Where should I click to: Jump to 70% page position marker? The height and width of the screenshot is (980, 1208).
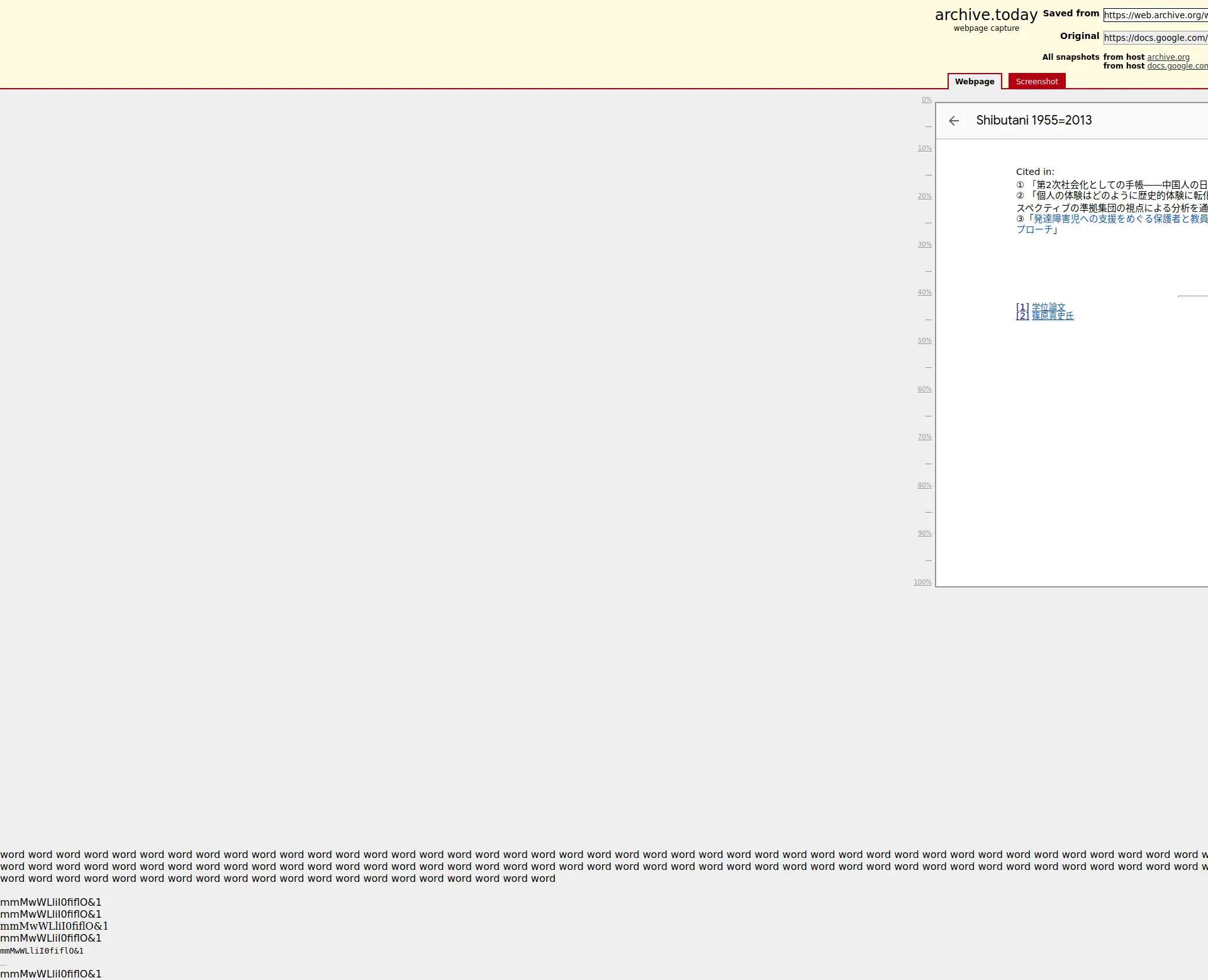coord(924,437)
